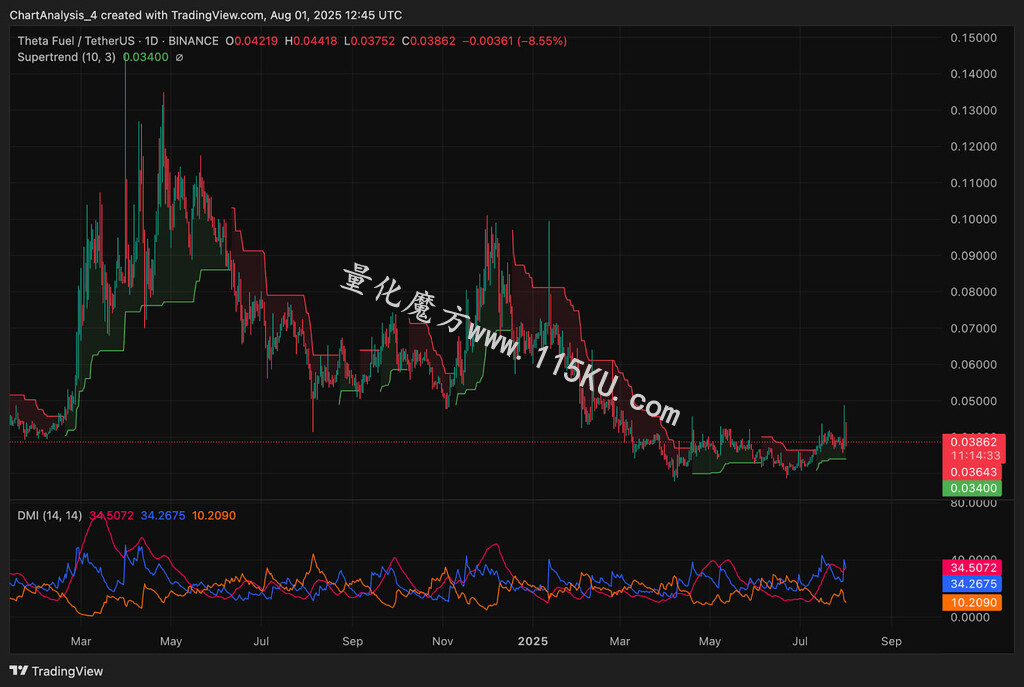
Task: Click the 2025 label on time axis
Action: pyautogui.click(x=532, y=641)
